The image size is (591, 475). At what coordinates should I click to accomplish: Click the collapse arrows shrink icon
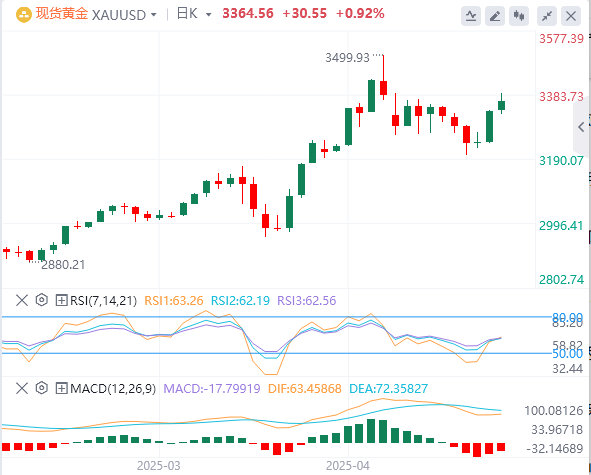pos(547,16)
